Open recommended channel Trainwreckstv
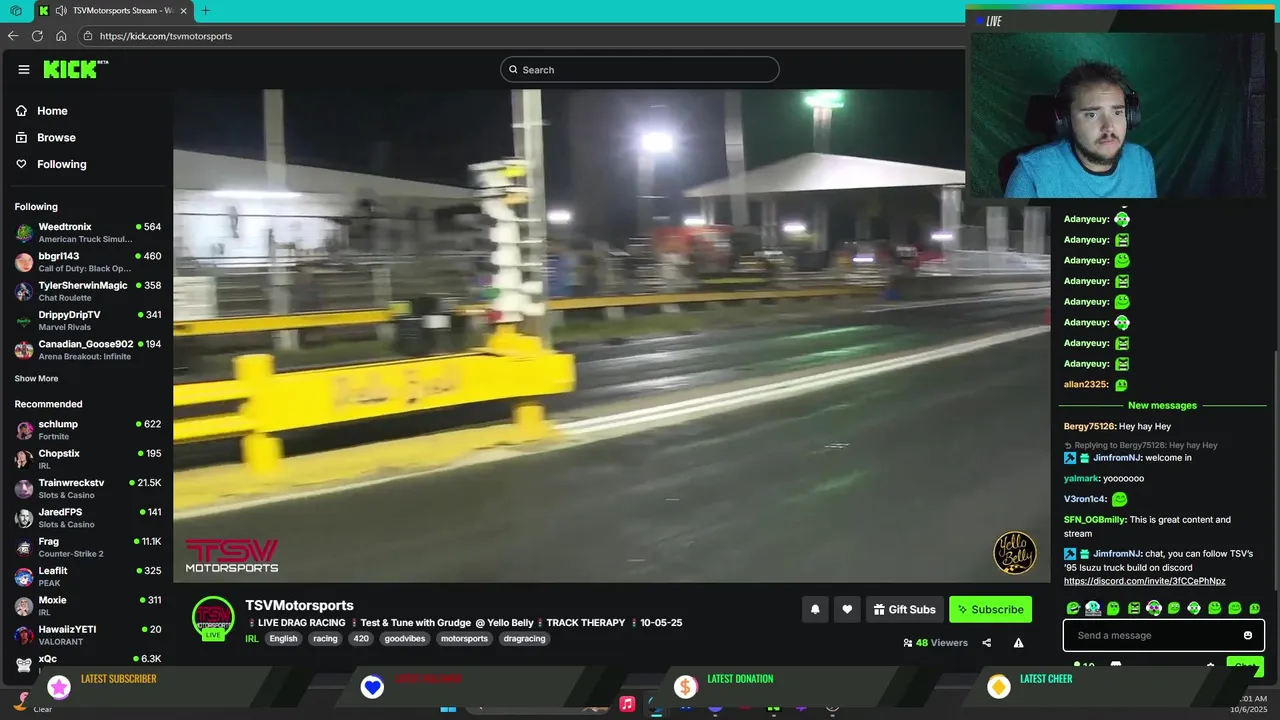The image size is (1280, 720). pos(88,489)
